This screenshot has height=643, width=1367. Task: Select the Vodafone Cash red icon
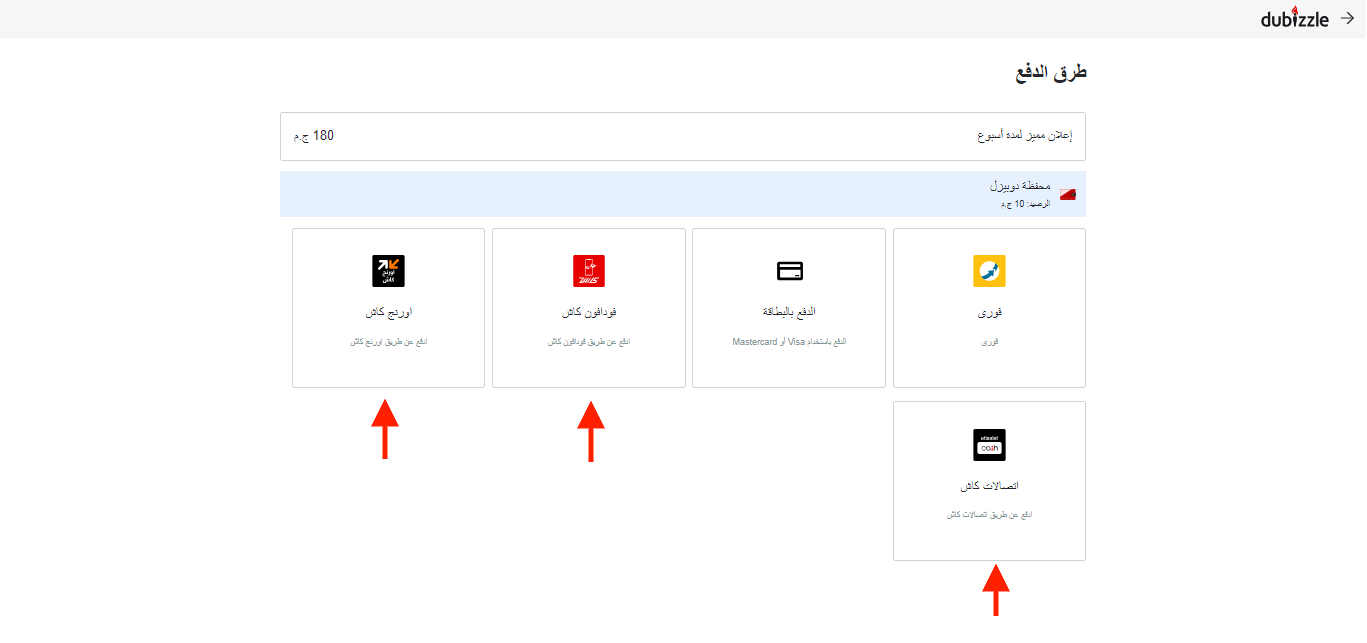click(589, 271)
